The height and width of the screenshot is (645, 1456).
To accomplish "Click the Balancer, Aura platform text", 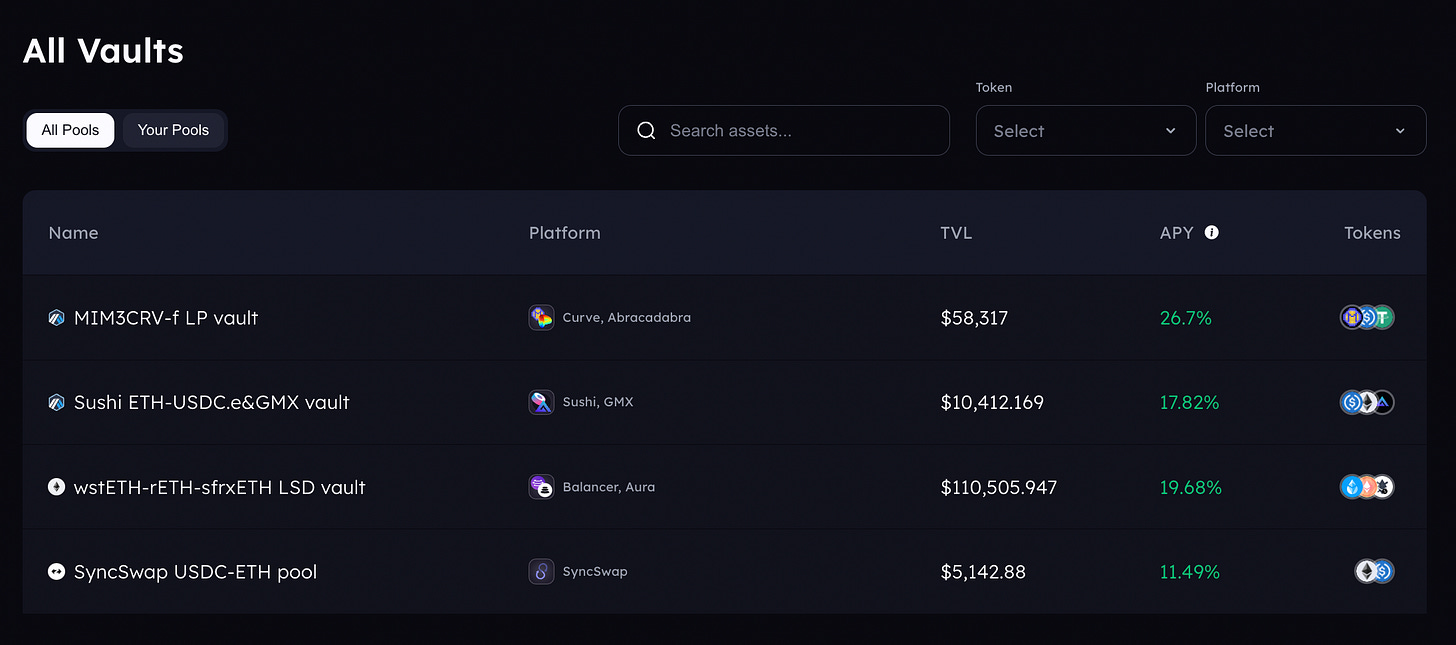I will (x=609, y=487).
